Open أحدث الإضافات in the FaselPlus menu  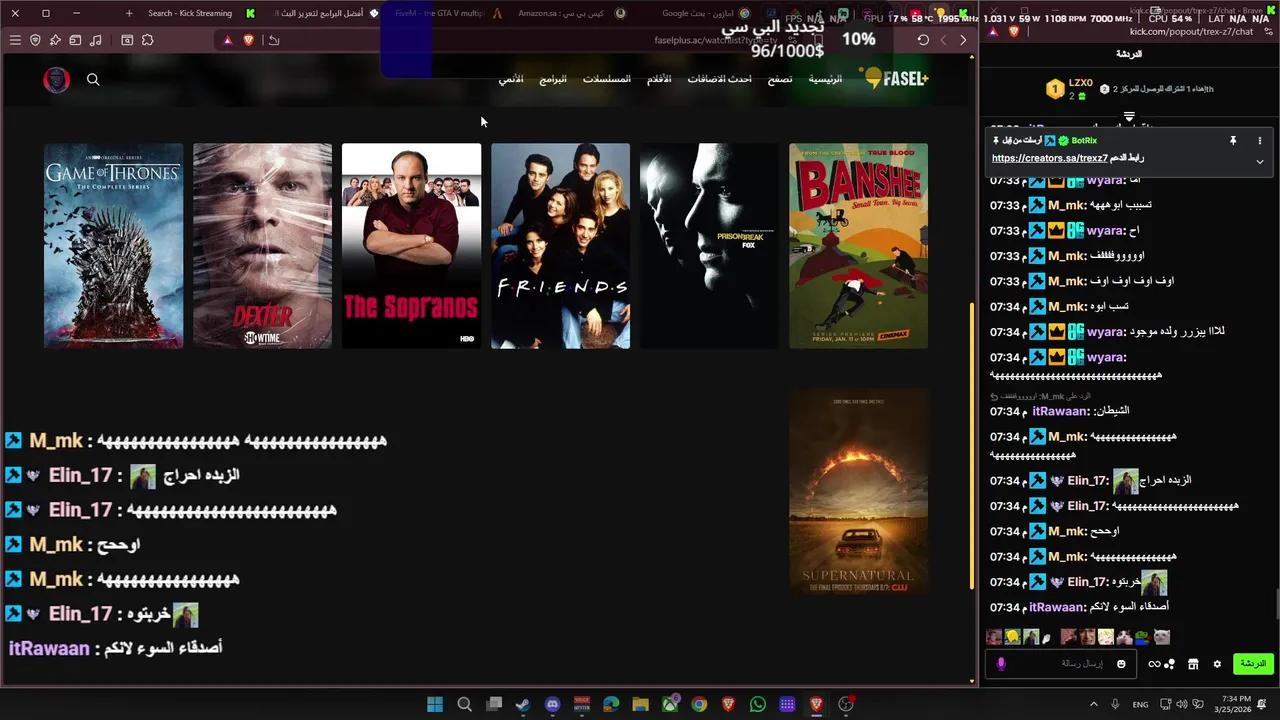click(719, 79)
